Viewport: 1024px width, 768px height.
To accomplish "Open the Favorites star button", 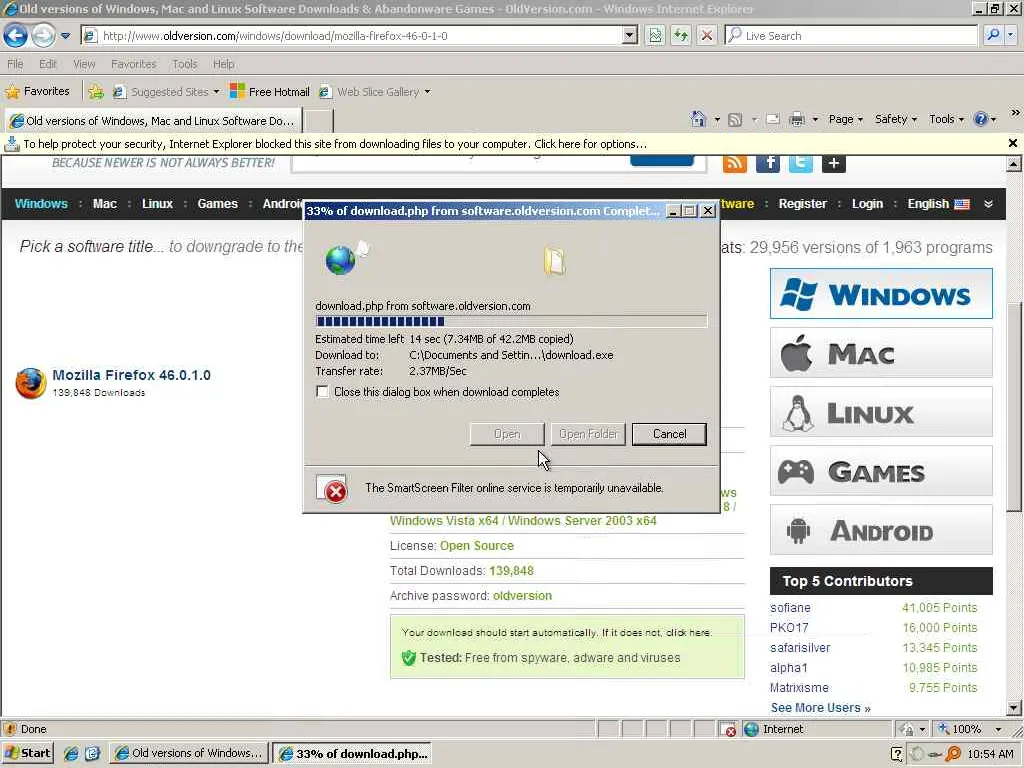I will pyautogui.click(x=37, y=91).
